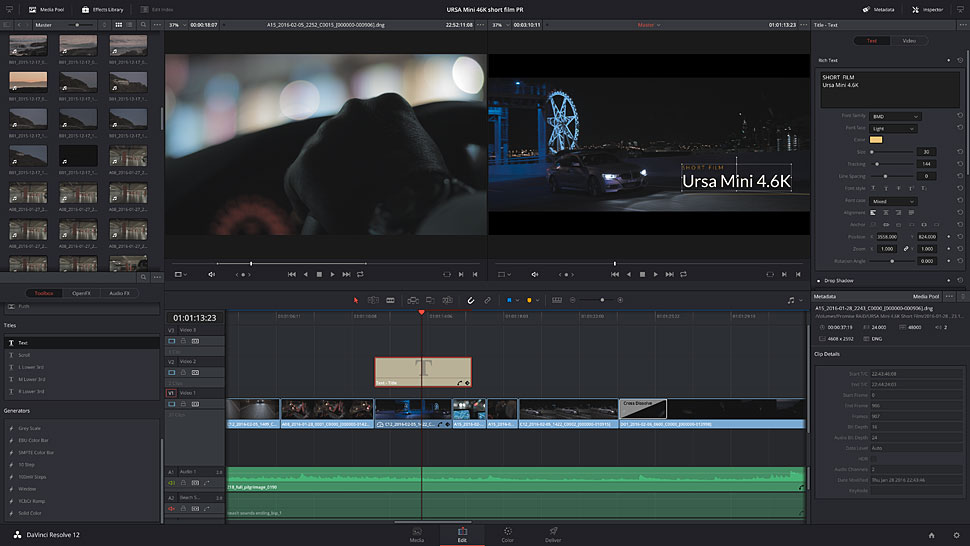Expand the Font Case Mixed dropdown
The image size is (970, 546).
(893, 201)
